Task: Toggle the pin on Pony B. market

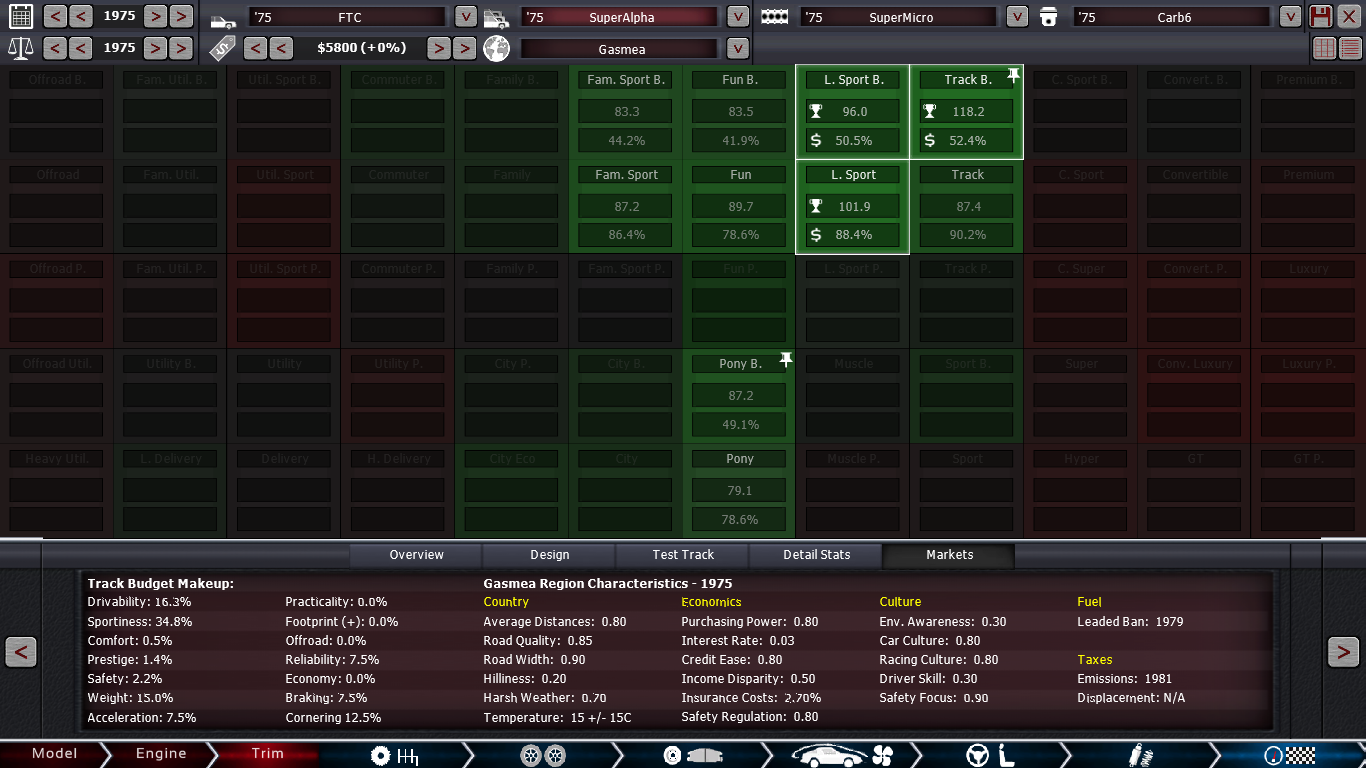Action: click(786, 359)
